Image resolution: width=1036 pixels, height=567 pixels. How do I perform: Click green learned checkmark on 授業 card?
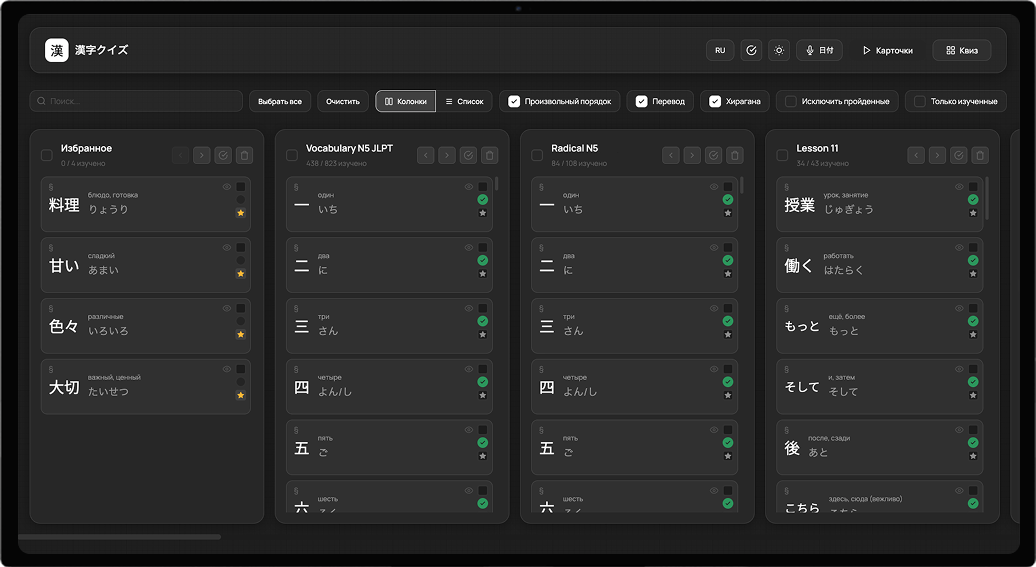973,200
